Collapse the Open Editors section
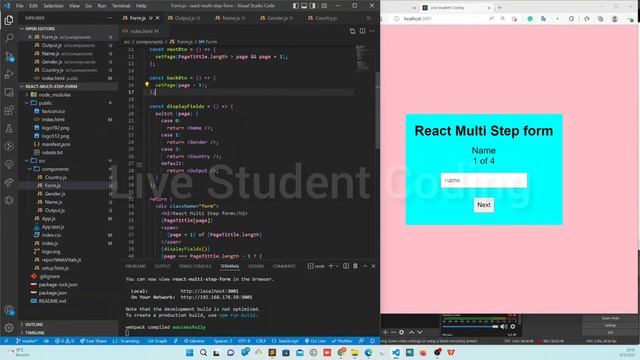This screenshot has width=640, height=360. click(69, 29)
